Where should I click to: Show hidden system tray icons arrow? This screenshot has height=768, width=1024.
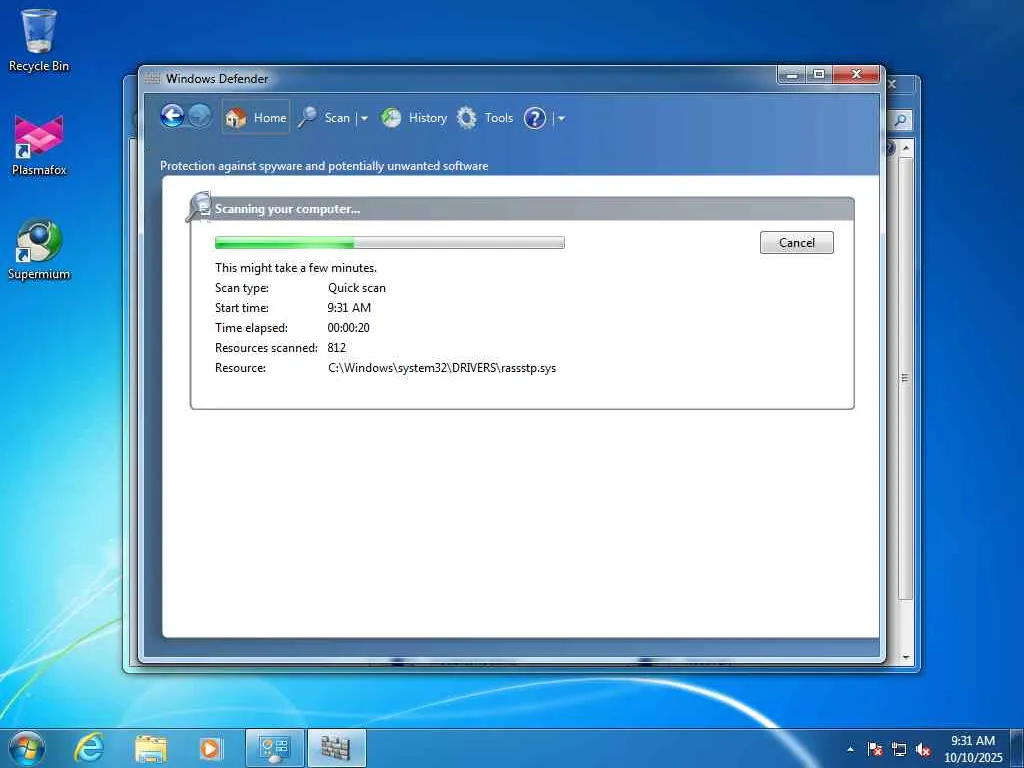(850, 749)
